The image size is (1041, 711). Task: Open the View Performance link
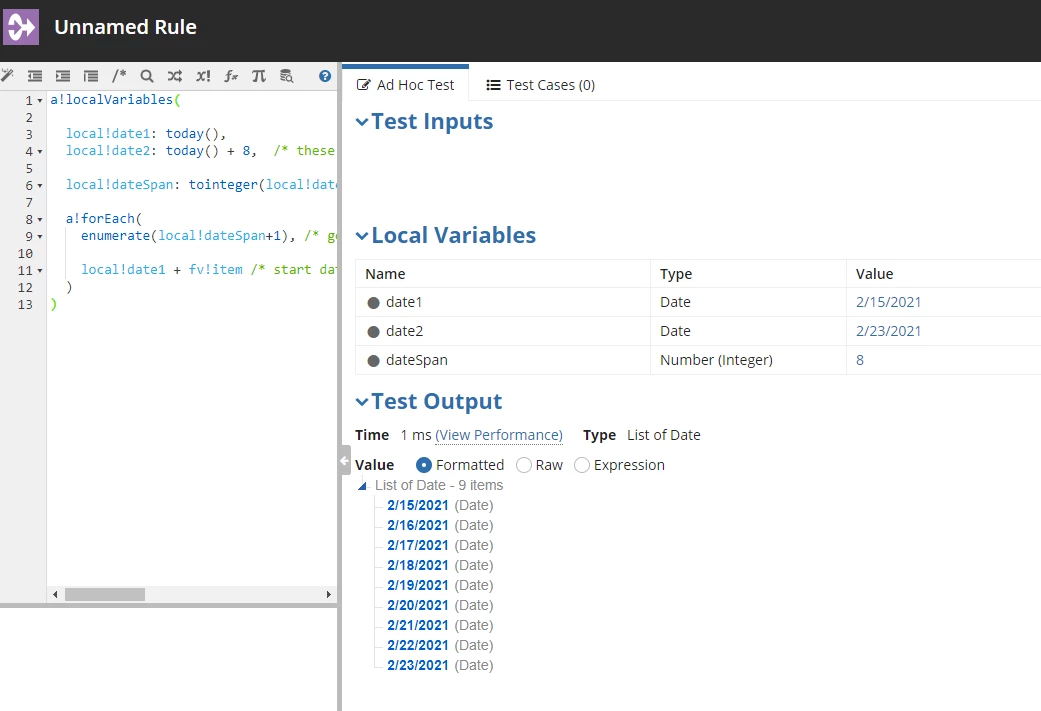(499, 435)
